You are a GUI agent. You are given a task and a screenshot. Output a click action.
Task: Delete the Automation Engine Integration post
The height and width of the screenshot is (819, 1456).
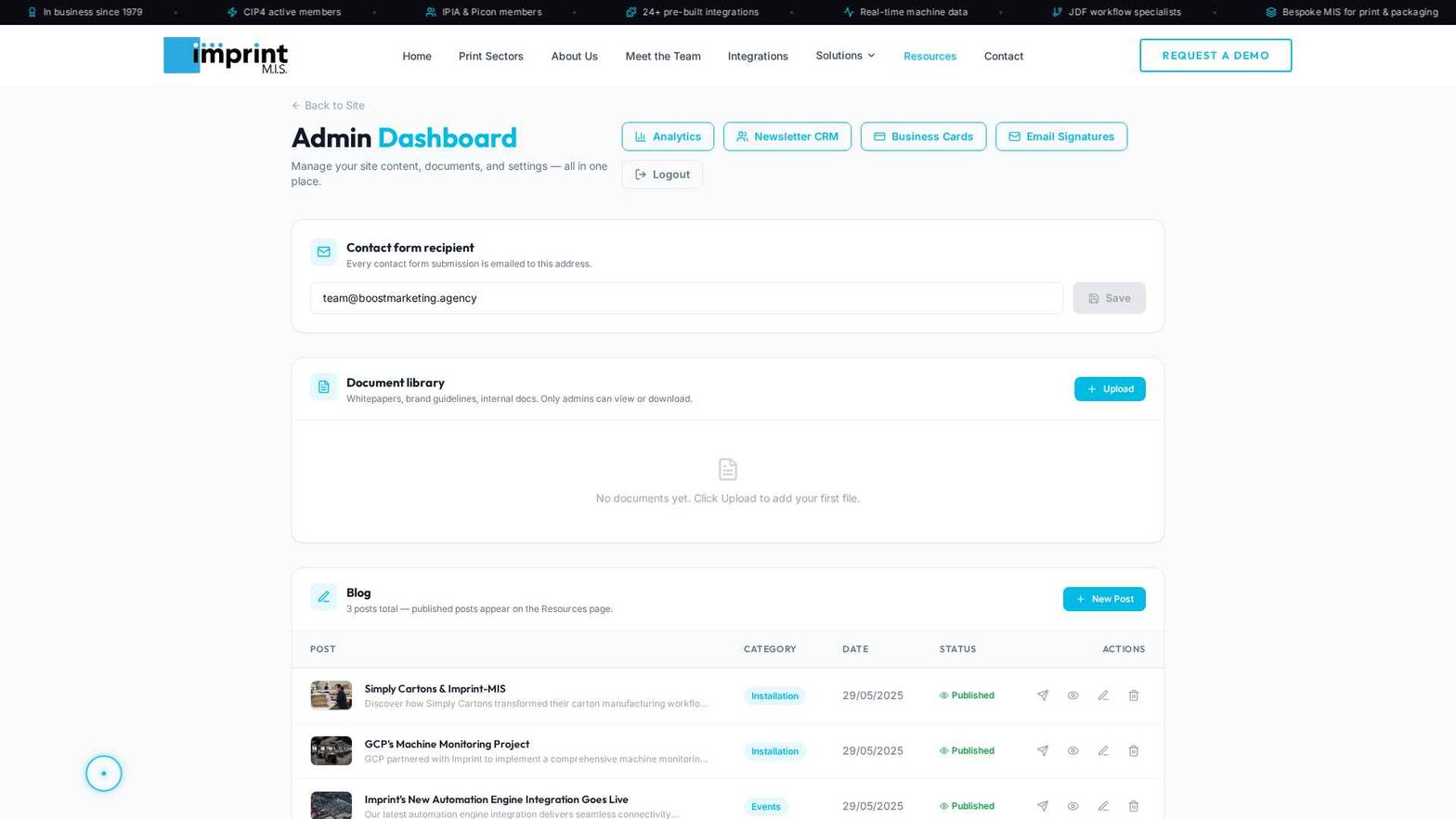tap(1134, 806)
